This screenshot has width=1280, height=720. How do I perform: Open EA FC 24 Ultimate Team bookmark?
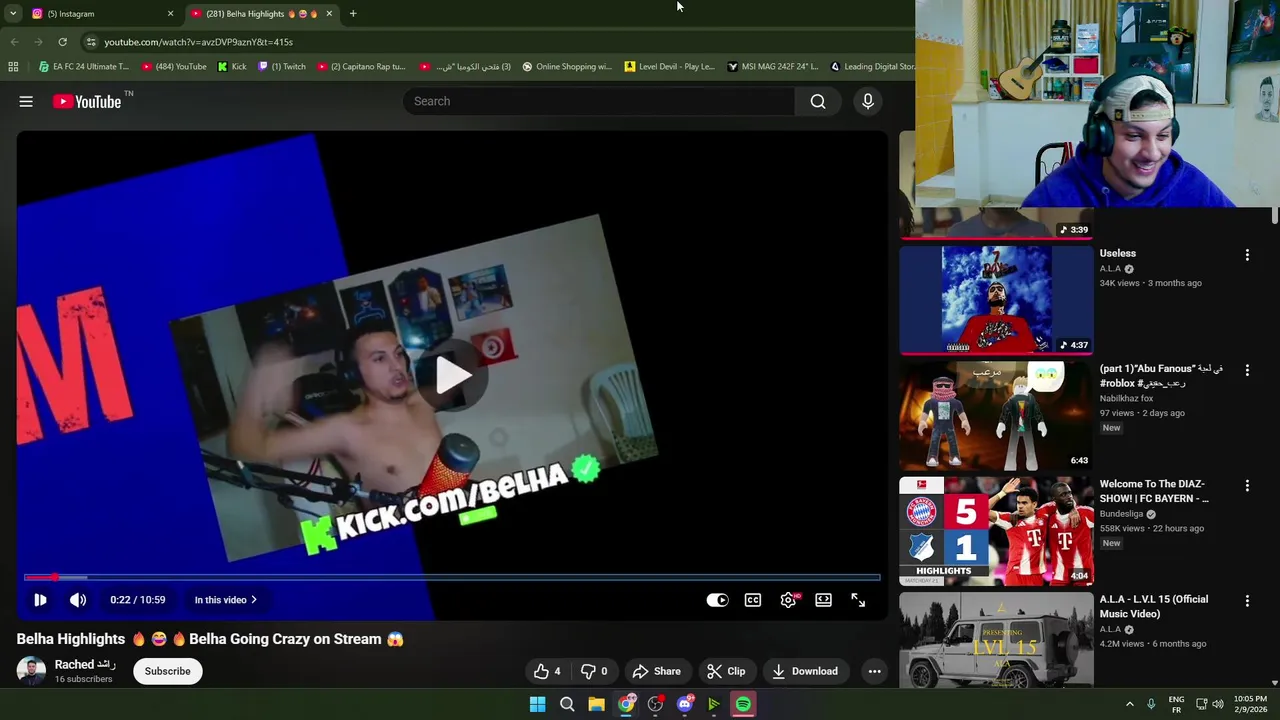tap(83, 67)
